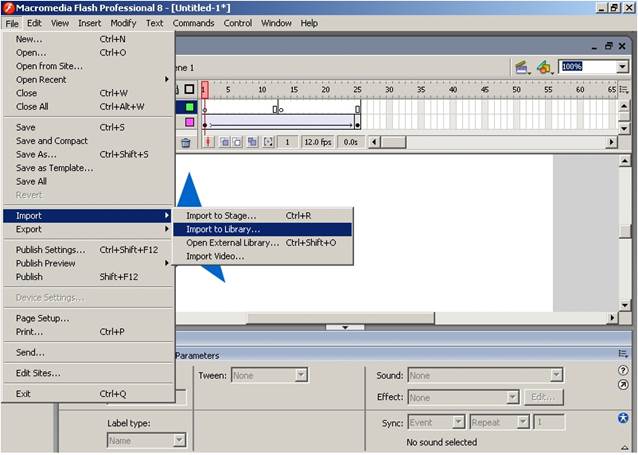Click the stage vertical scrollbar down arrow
Screen dimensions: 638x455
pos(625,305)
